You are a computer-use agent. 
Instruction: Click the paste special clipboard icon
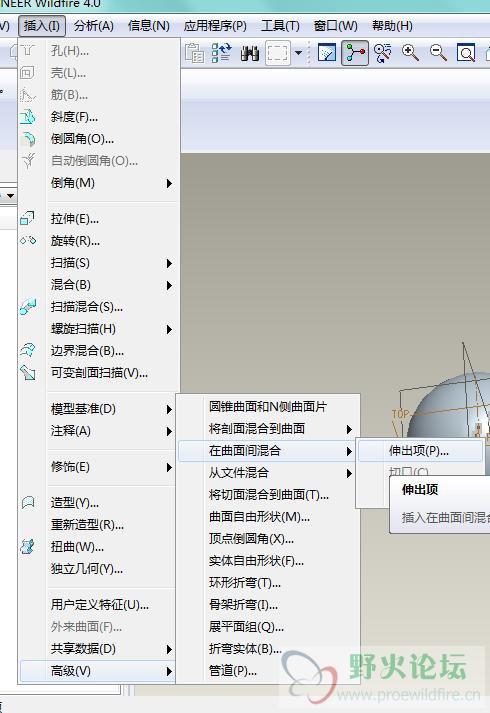click(x=194, y=53)
